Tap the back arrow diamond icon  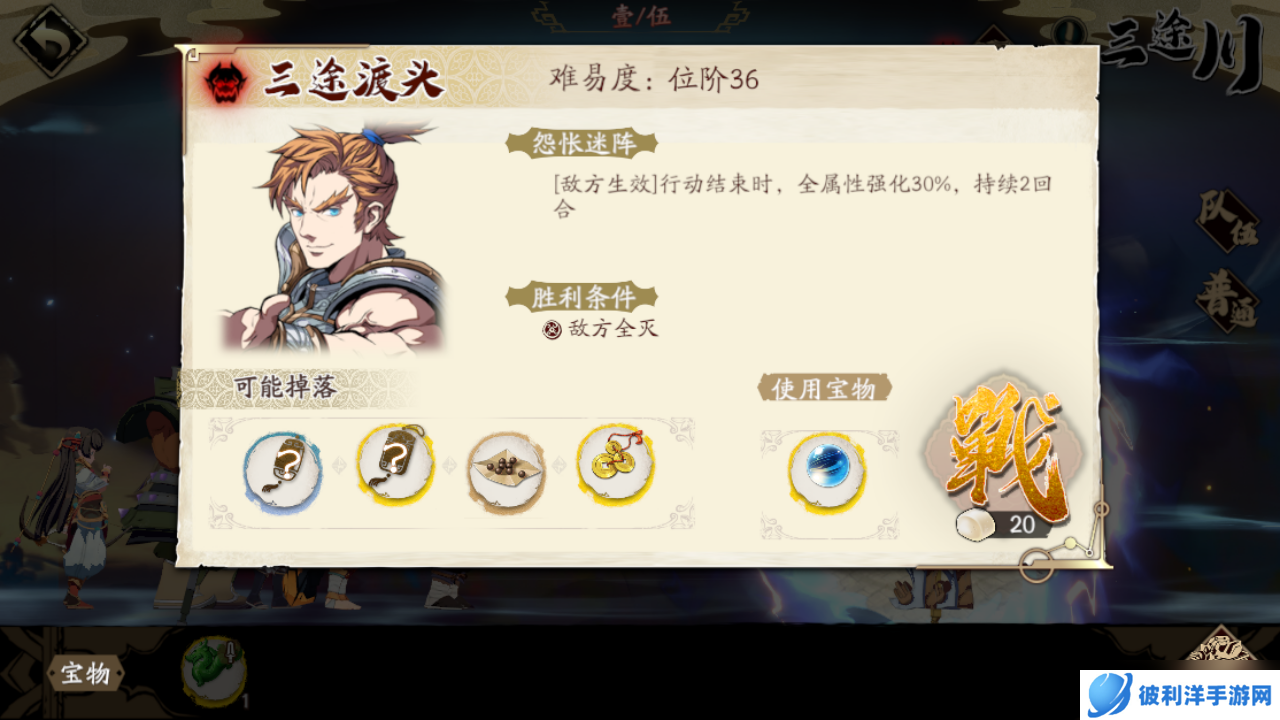click(51, 41)
